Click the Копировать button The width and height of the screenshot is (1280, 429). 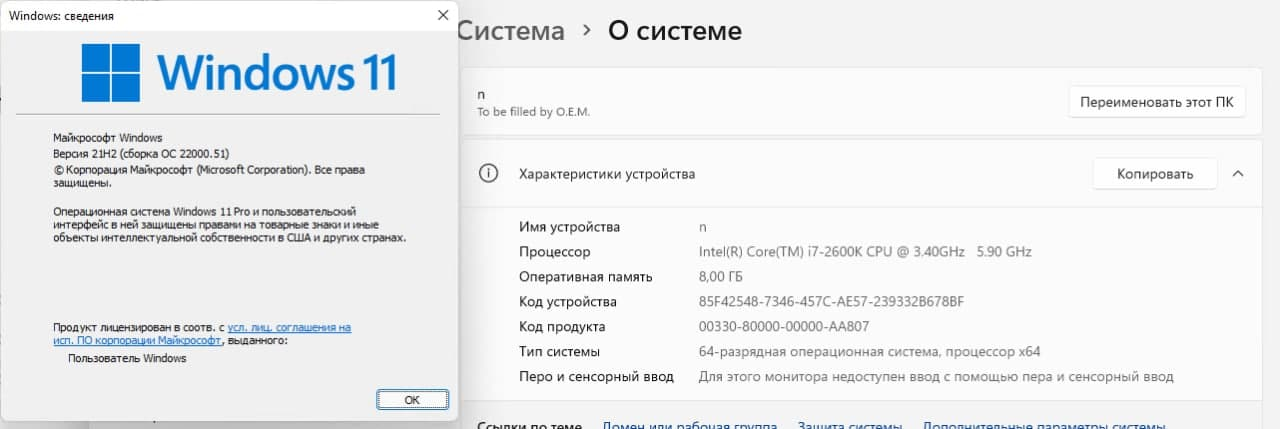[x=1155, y=174]
